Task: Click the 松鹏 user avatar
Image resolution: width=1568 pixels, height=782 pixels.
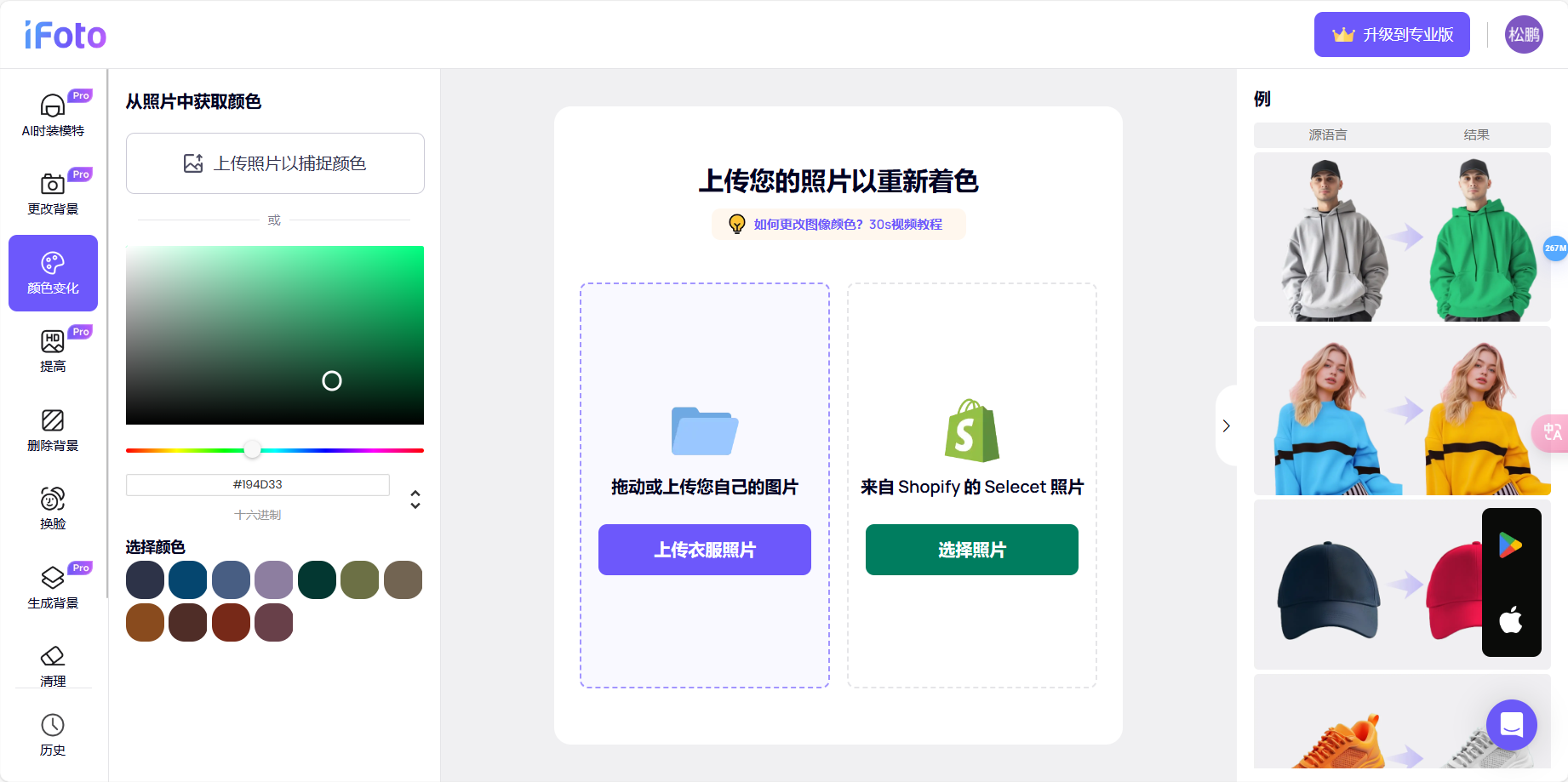Action: [1524, 35]
